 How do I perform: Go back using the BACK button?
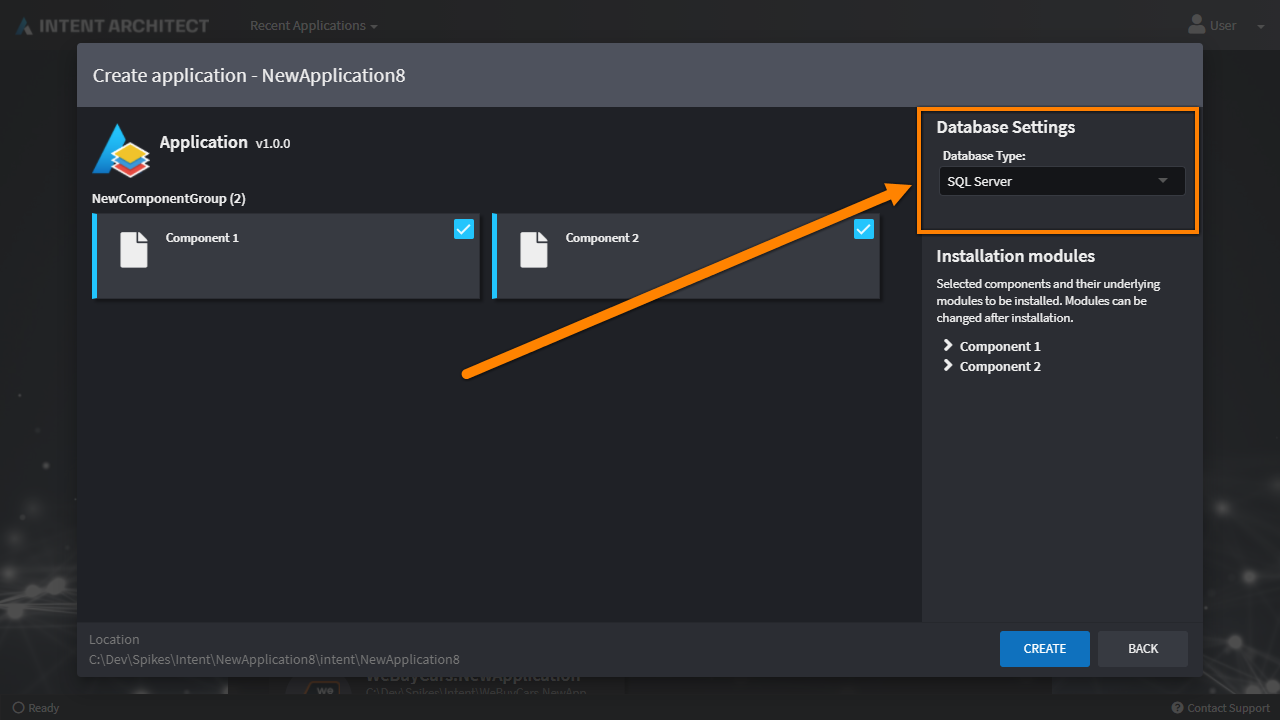pos(1143,649)
